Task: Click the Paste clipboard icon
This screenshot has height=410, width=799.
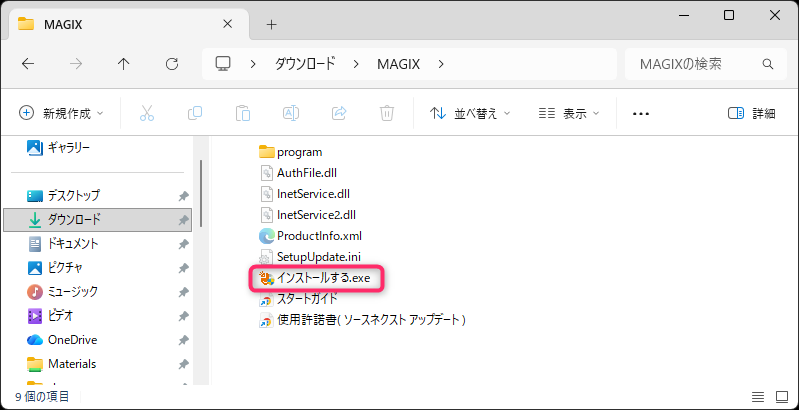Action: pyautogui.click(x=242, y=113)
